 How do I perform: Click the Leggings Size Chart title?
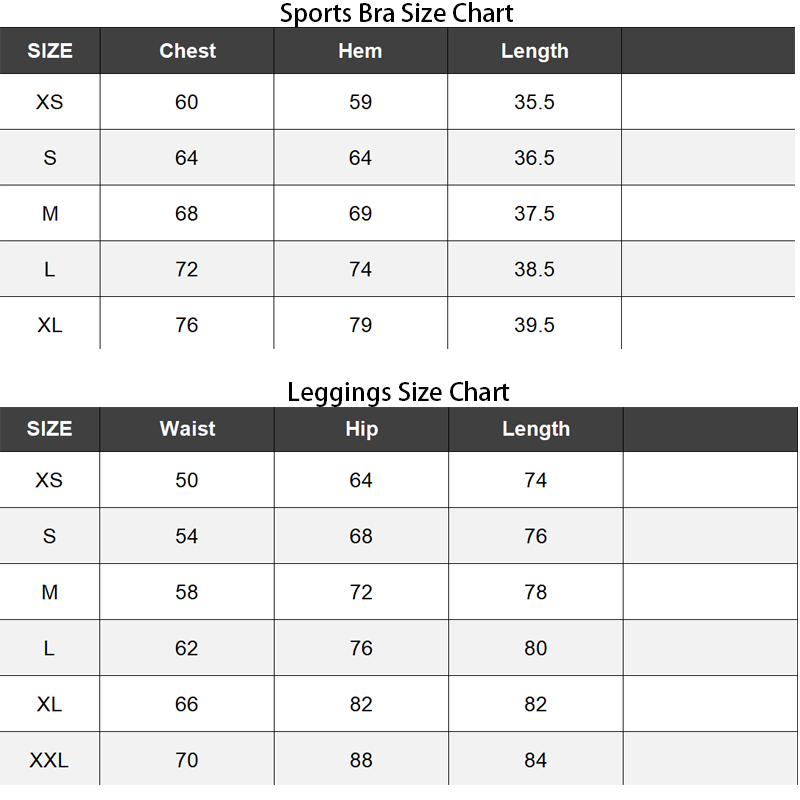[x=398, y=392]
